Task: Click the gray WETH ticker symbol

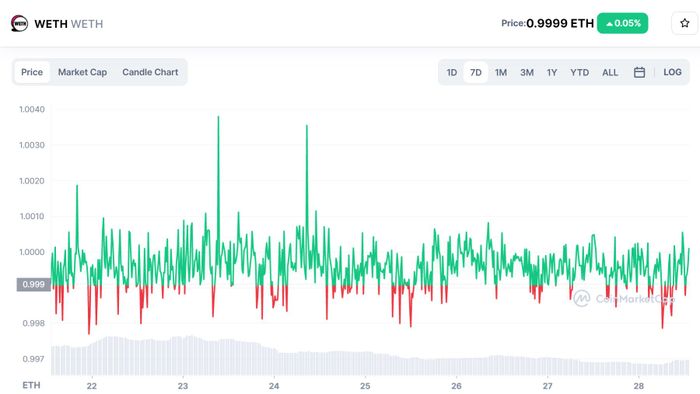Action: [x=87, y=24]
